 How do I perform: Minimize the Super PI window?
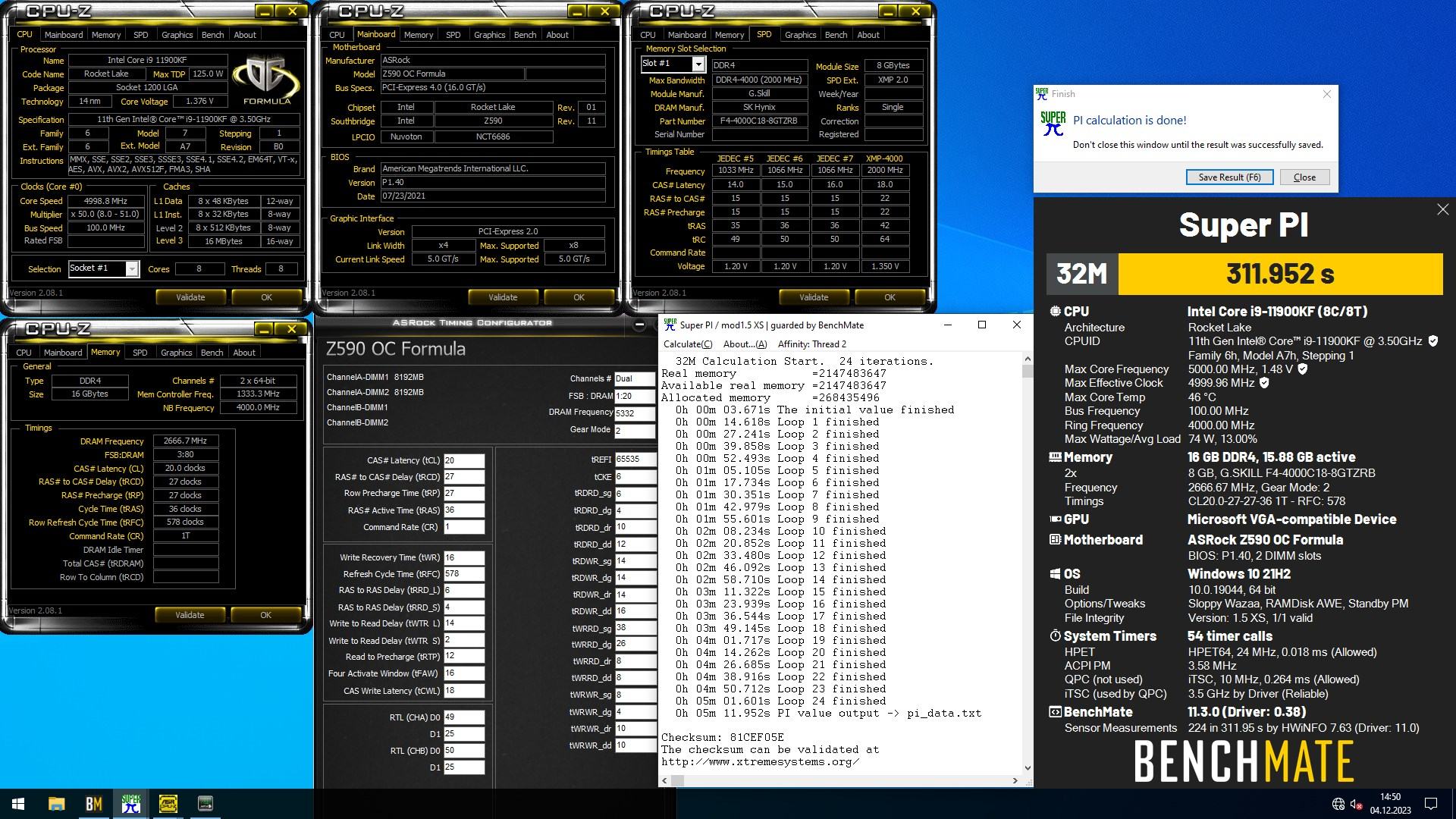(x=947, y=325)
